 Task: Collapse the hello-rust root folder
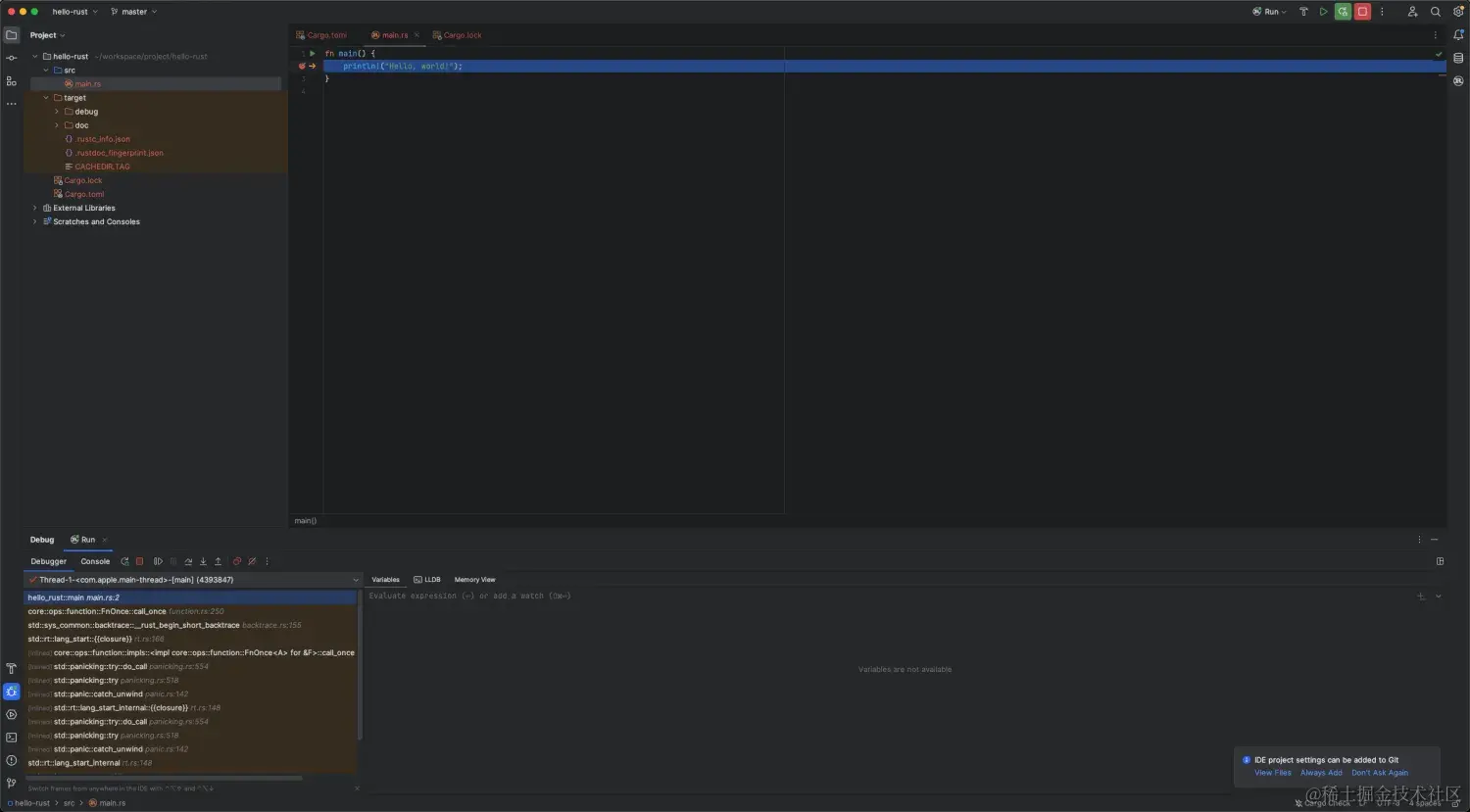pos(35,57)
